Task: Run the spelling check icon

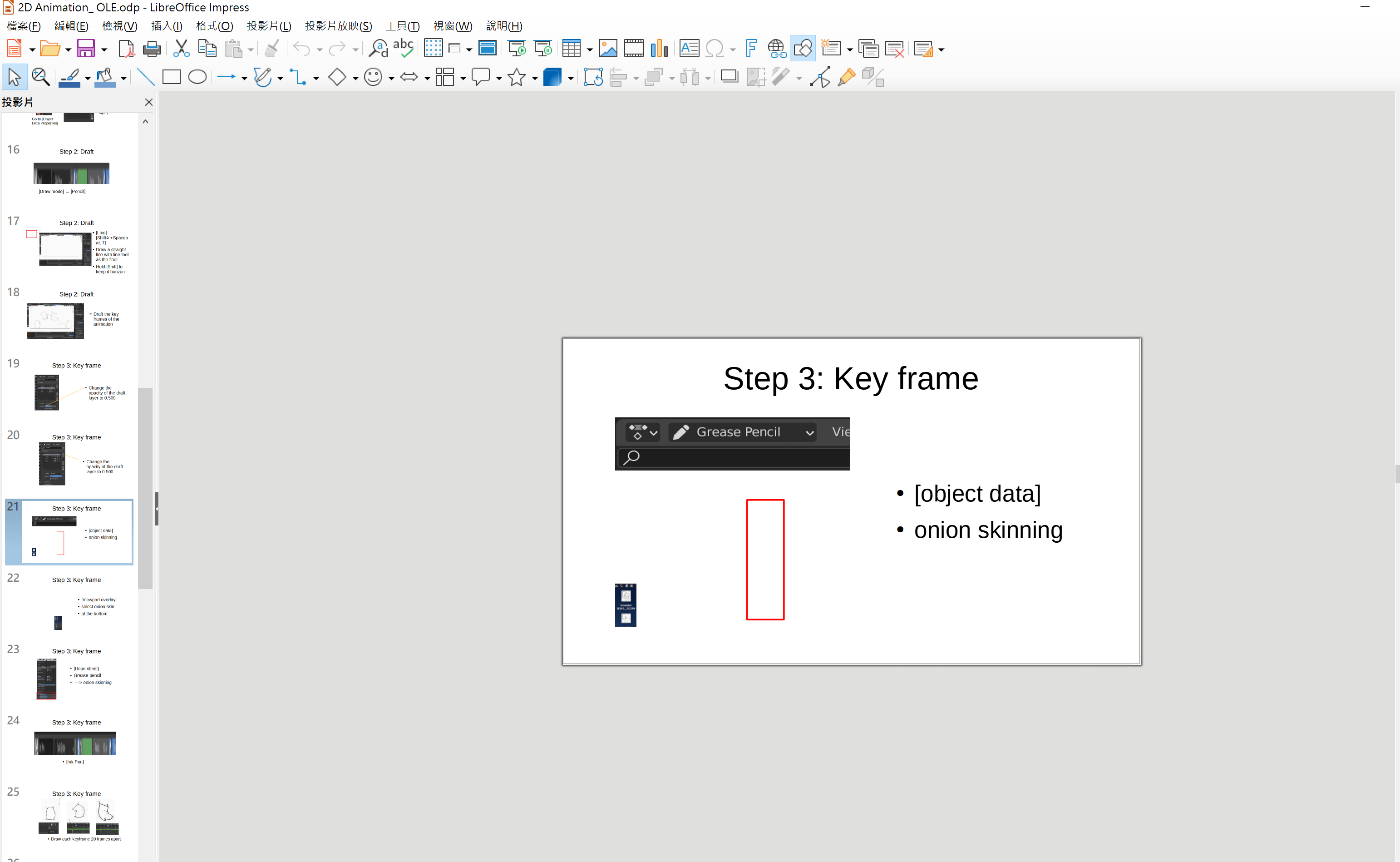Action: tap(404, 49)
